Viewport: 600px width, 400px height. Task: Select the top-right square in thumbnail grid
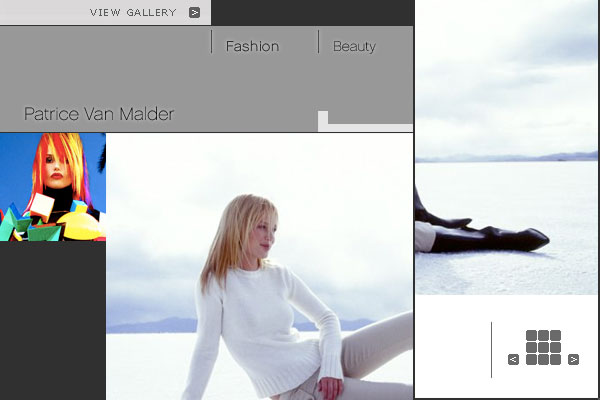click(555, 336)
